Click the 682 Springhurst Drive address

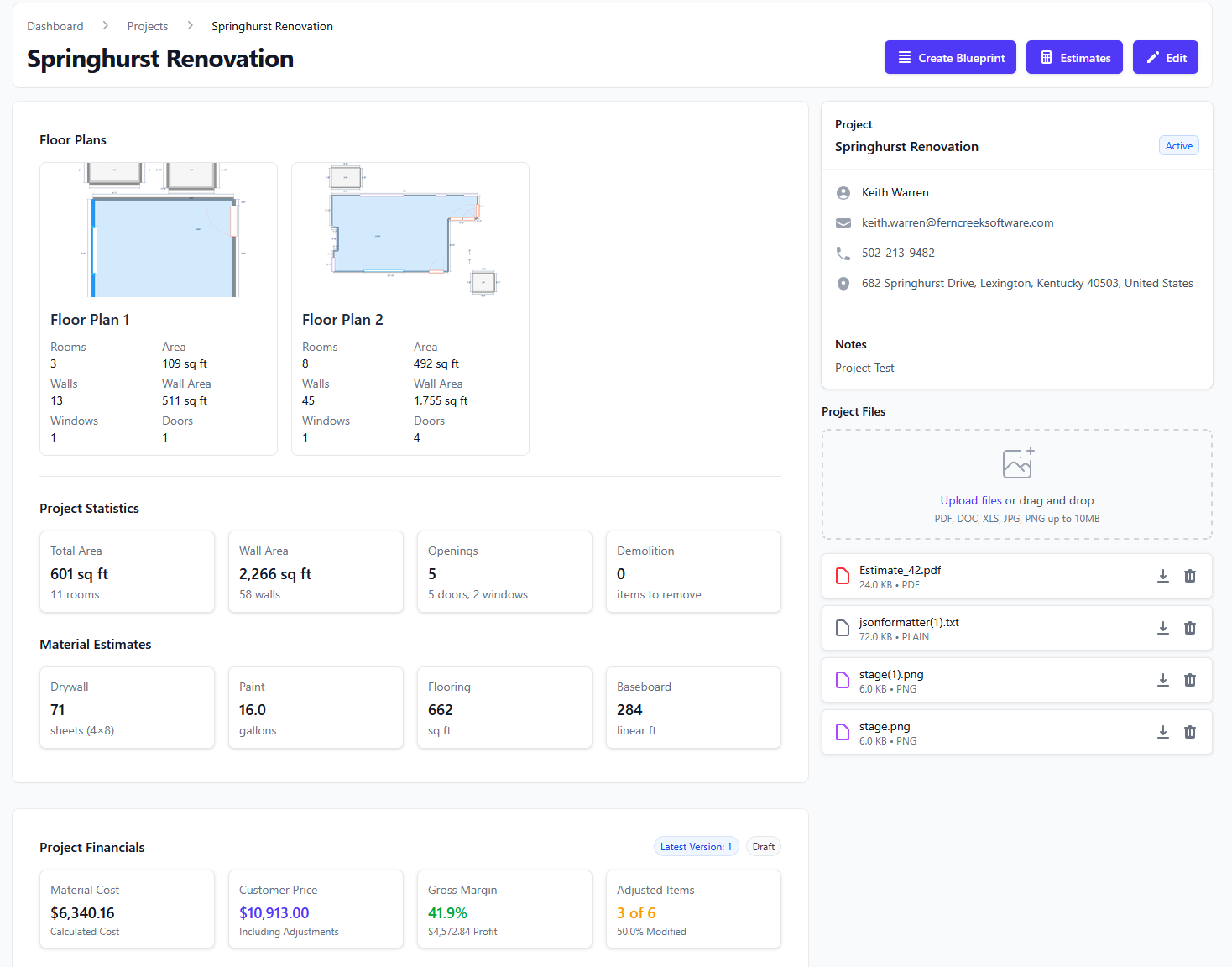1027,283
